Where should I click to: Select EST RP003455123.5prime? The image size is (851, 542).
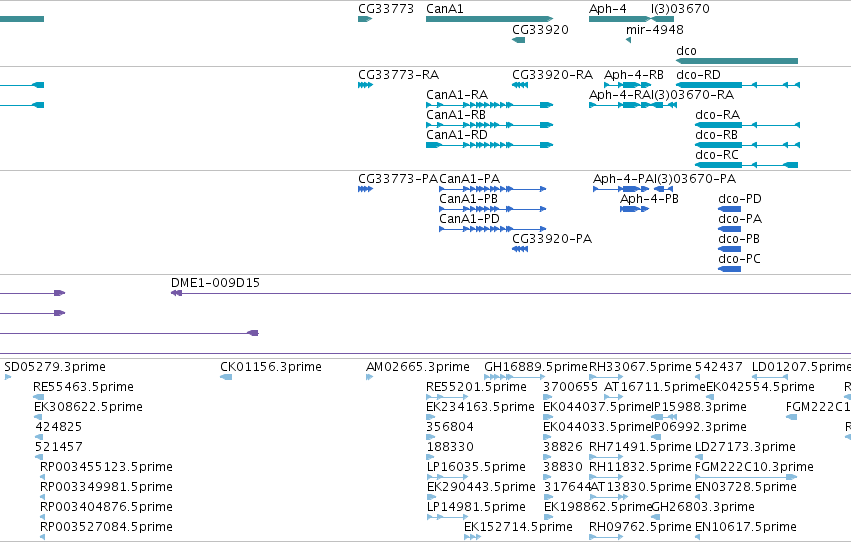click(x=43, y=477)
